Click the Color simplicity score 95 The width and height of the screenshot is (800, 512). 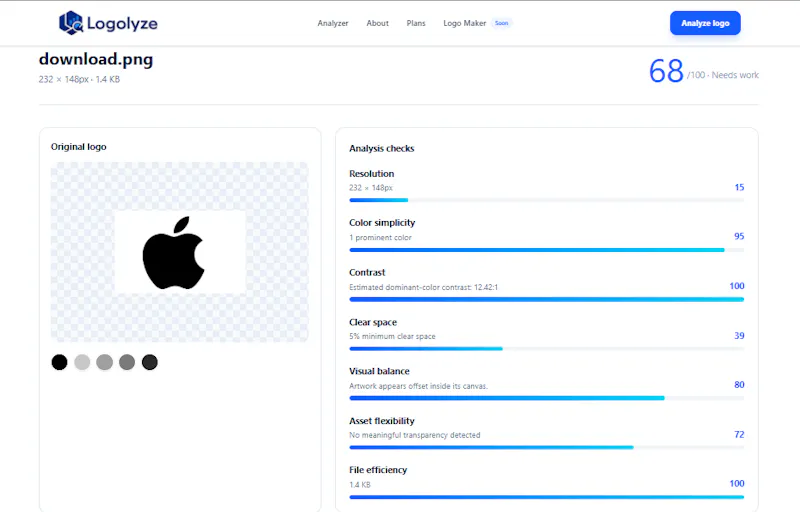(739, 236)
